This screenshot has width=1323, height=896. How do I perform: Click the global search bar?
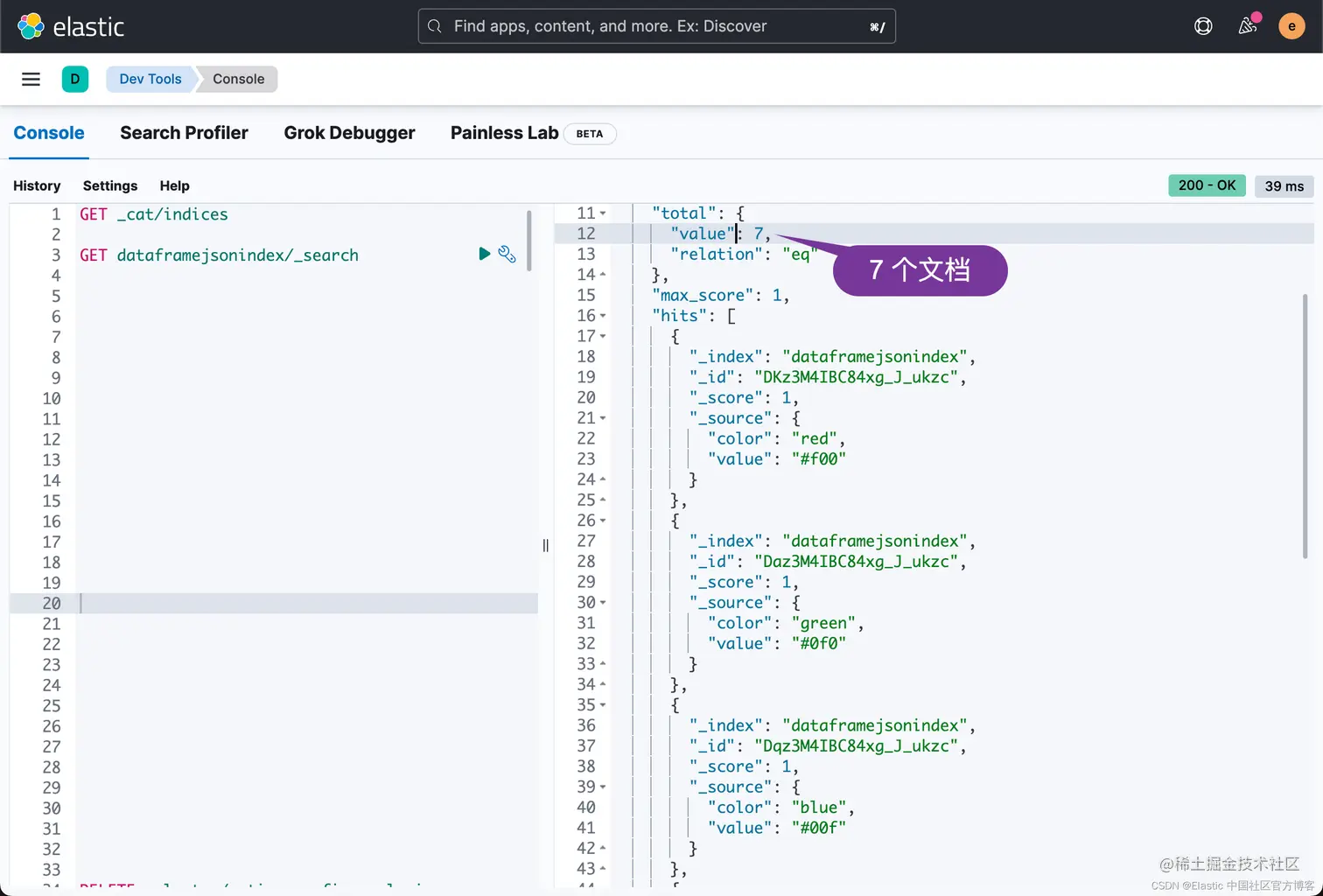click(x=657, y=26)
